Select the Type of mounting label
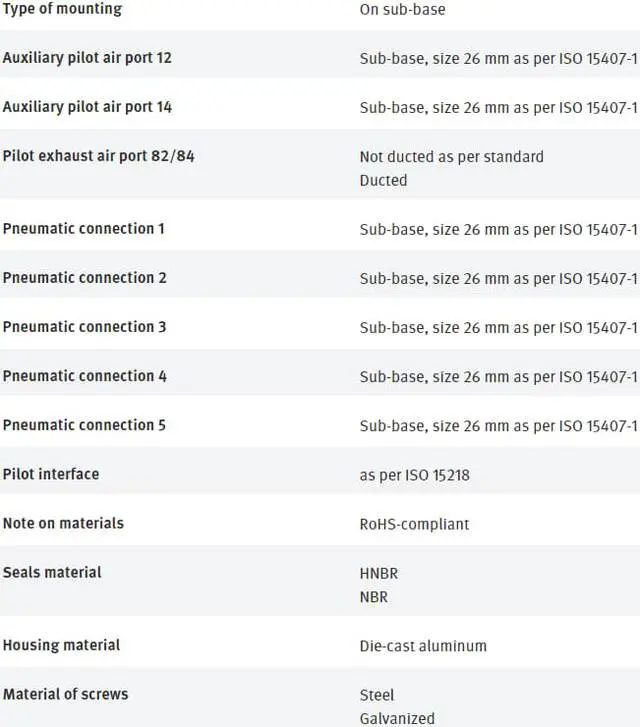 [x=63, y=9]
